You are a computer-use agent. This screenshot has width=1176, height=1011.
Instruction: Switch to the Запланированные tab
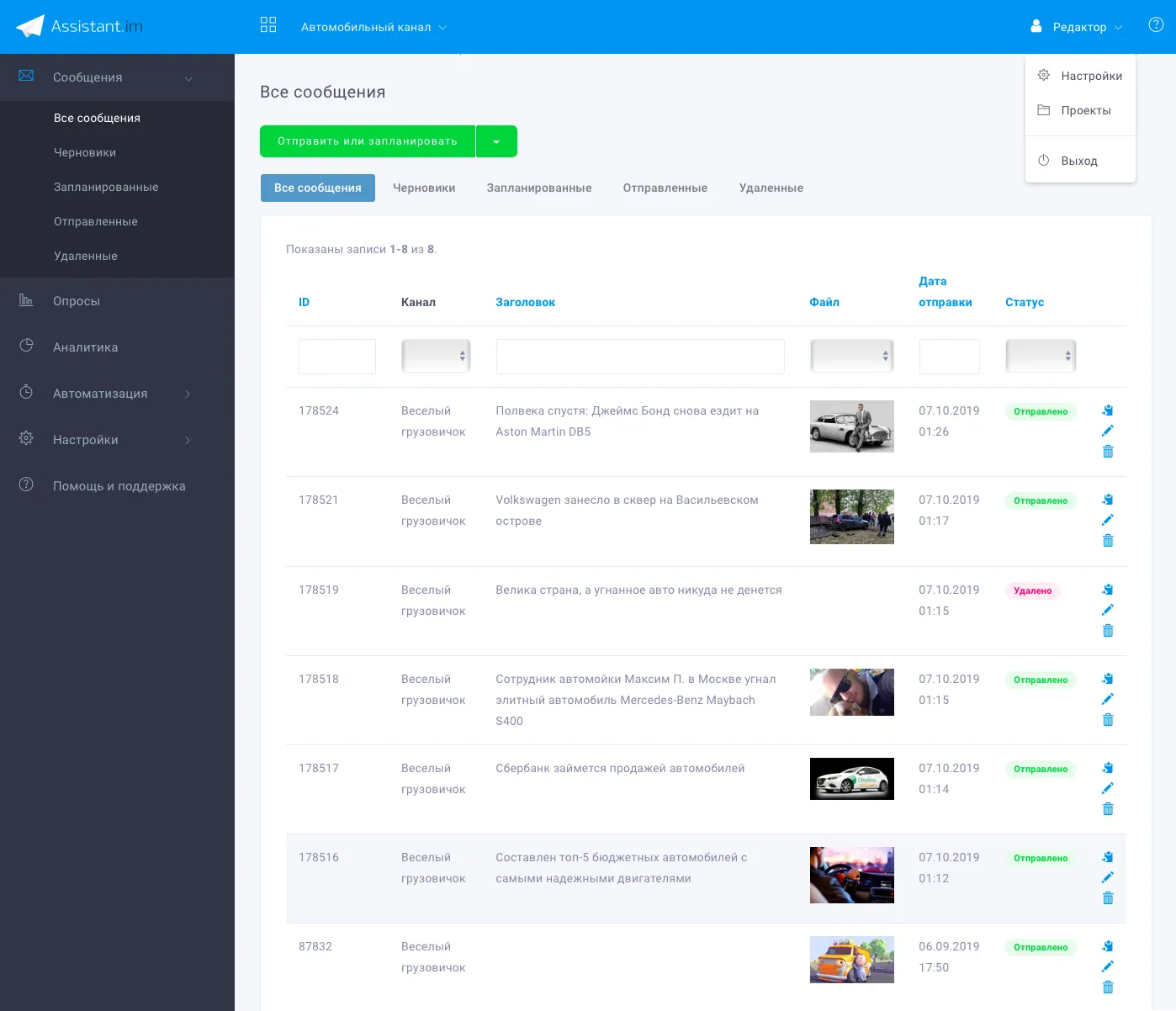[539, 188]
